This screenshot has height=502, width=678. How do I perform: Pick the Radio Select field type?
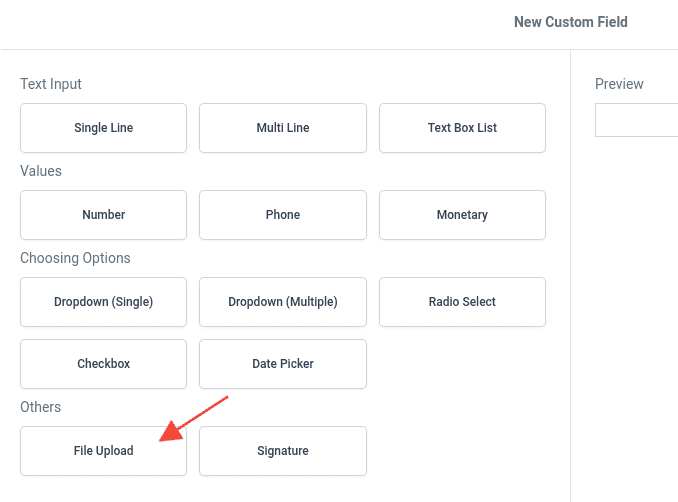[x=462, y=302]
